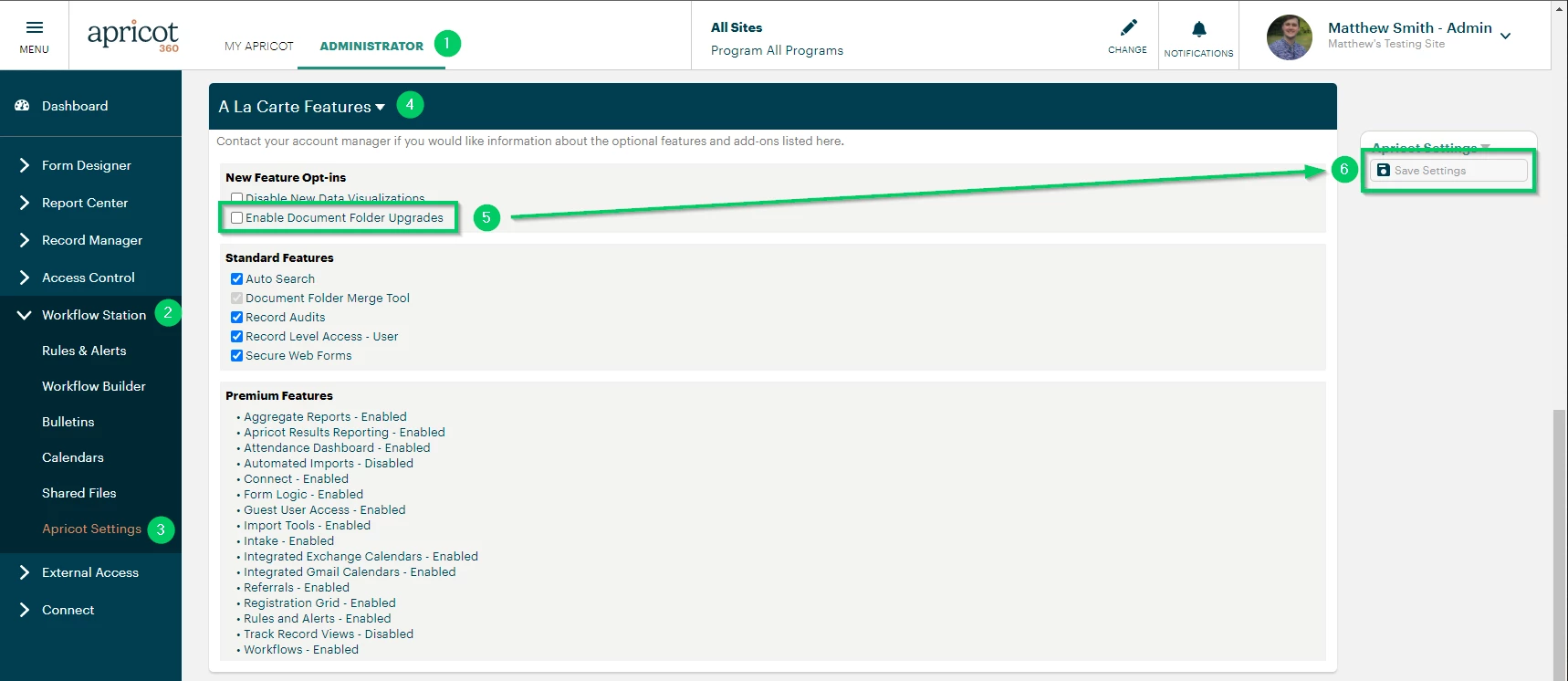Expand the Record Manager chevron
1568x681 pixels.
pyautogui.click(x=25, y=240)
